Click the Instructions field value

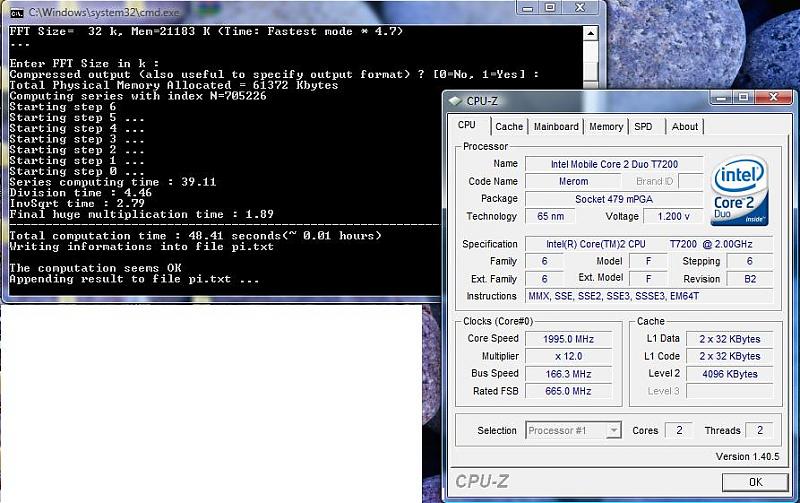point(649,296)
